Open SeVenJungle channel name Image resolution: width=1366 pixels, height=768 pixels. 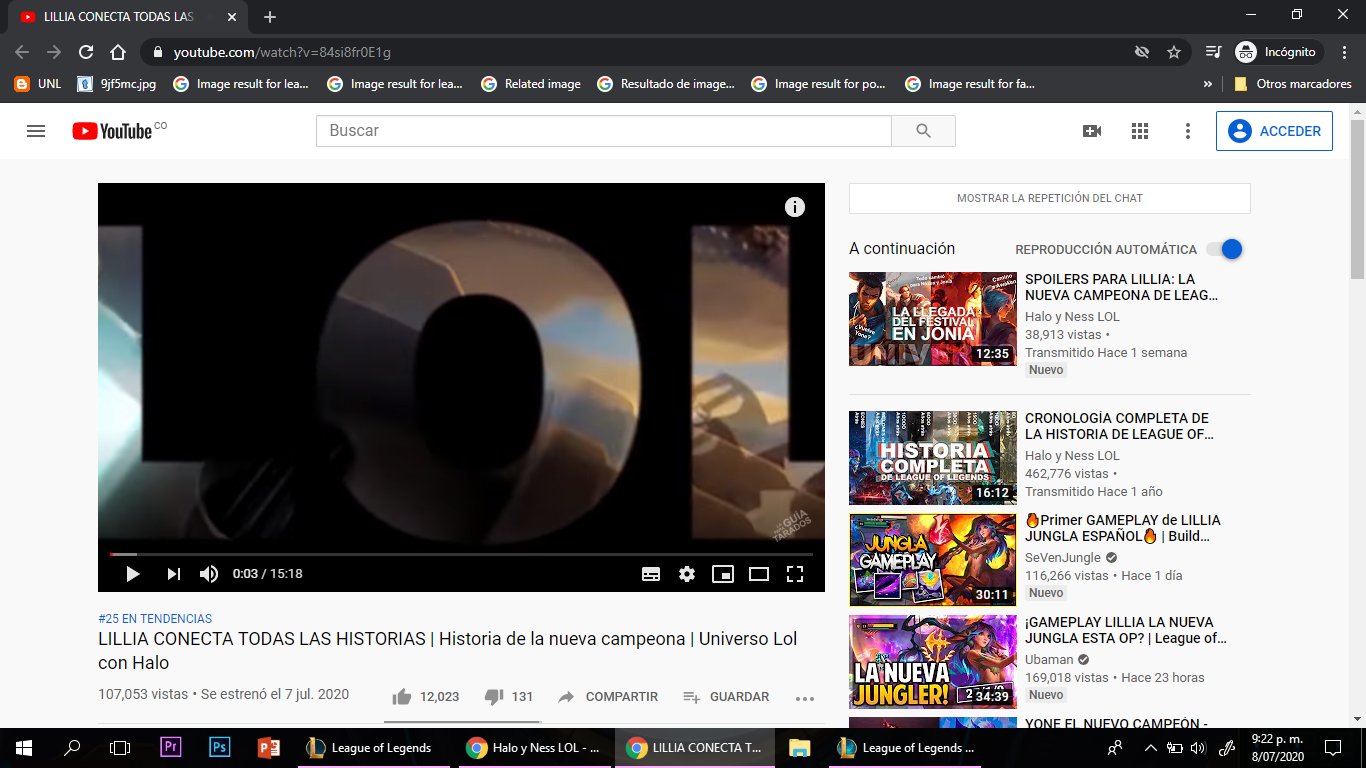coord(1063,558)
